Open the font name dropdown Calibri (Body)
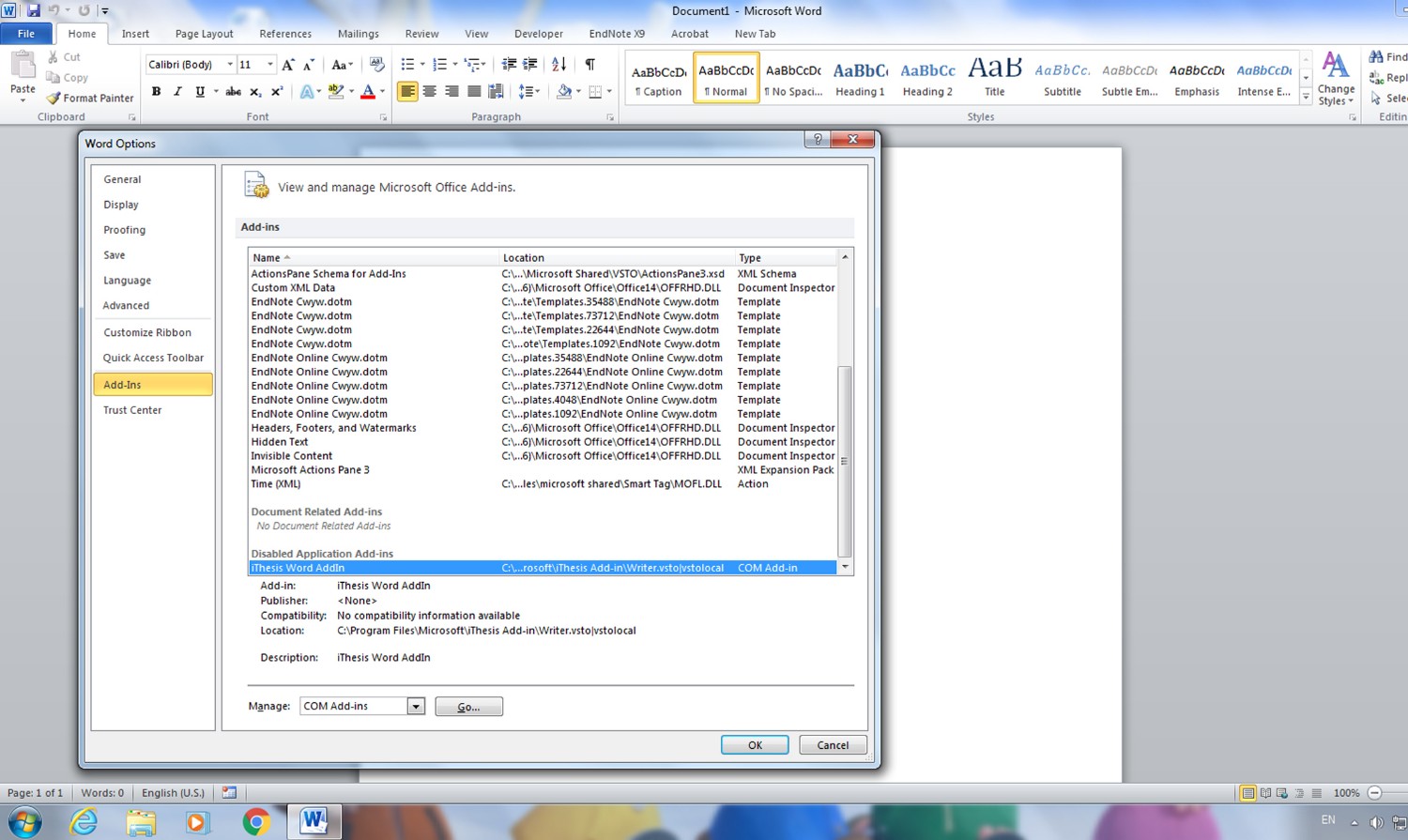The height and width of the screenshot is (840, 1408). (229, 65)
